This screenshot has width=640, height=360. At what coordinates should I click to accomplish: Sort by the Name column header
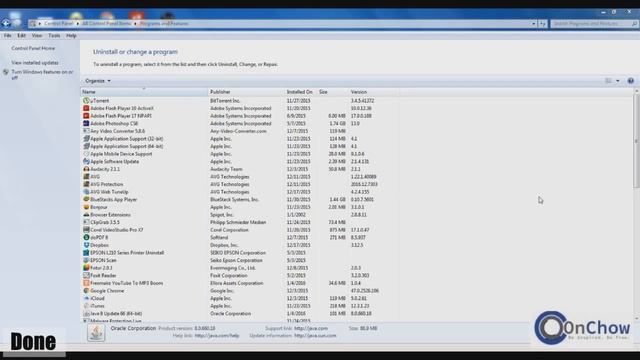pyautogui.click(x=144, y=92)
